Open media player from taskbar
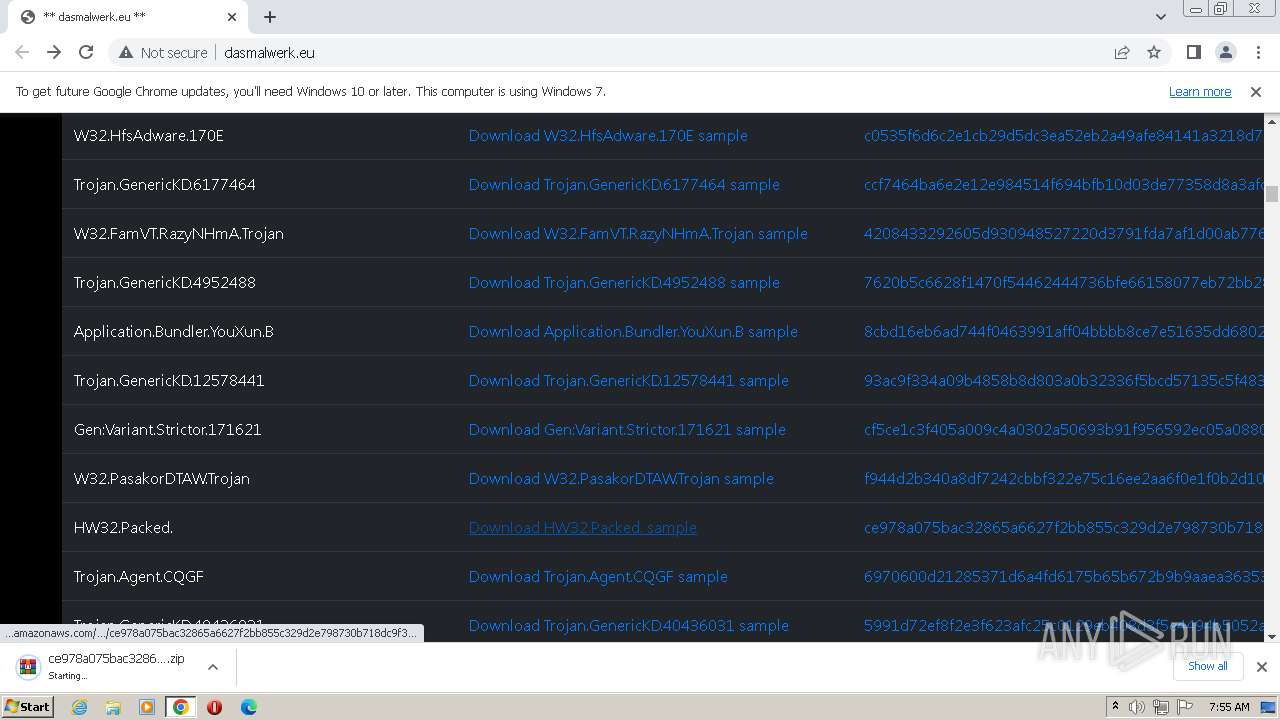Image resolution: width=1280 pixels, height=720 pixels. coord(147,707)
